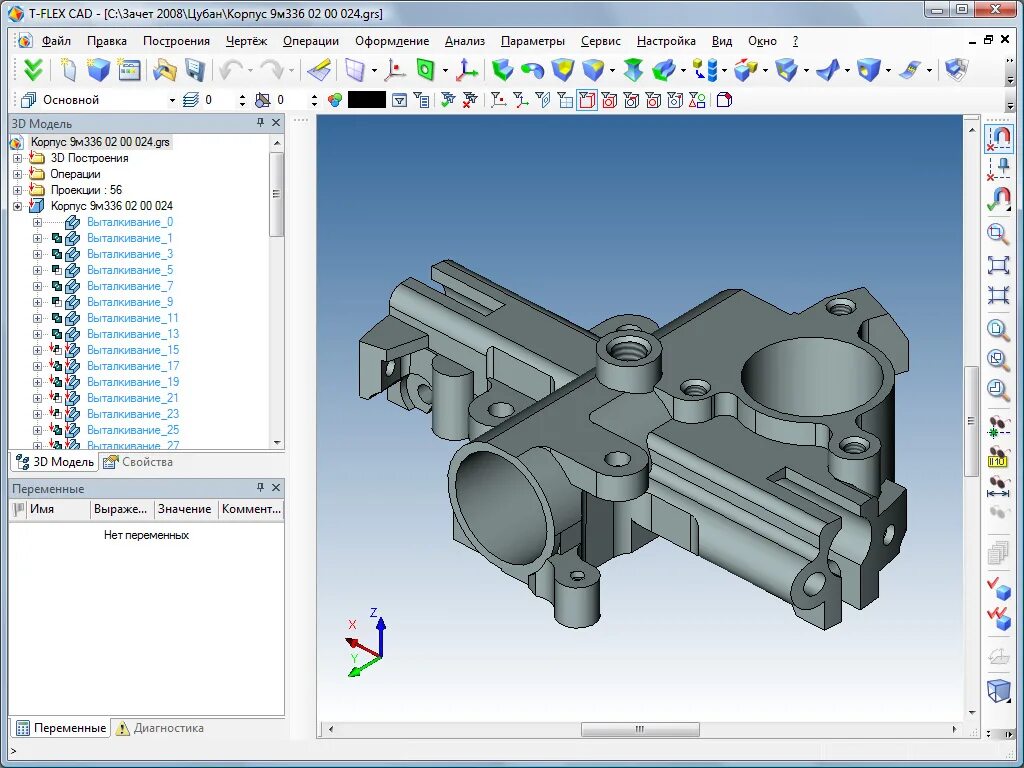This screenshot has height=768, width=1024.
Task: Click the Save diskette icon in toolbar
Action: (195, 69)
